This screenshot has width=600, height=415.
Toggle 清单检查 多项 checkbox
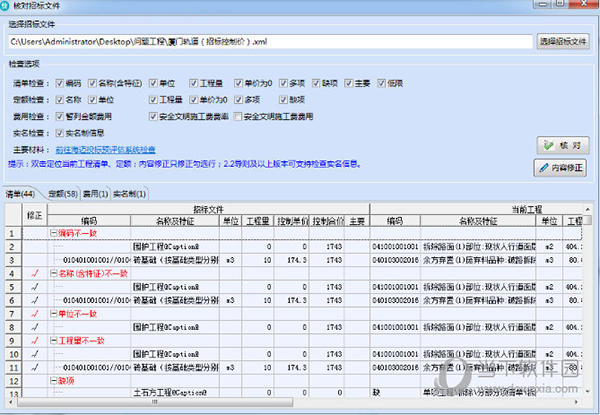point(283,83)
